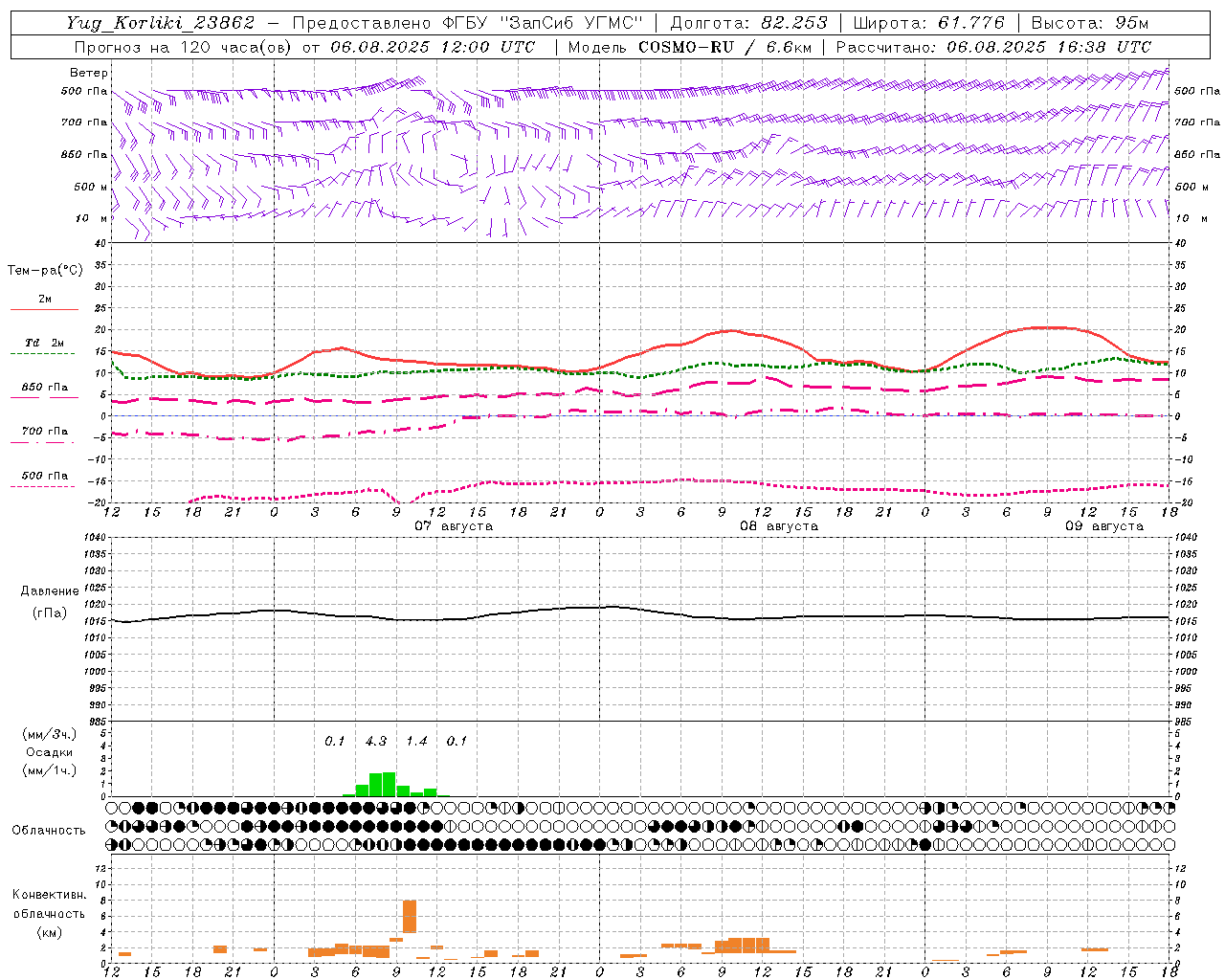This screenshot has height=980, width=1225.
Task: Click the (мм/3ч.) precipitation unit label
Action: coord(50,734)
